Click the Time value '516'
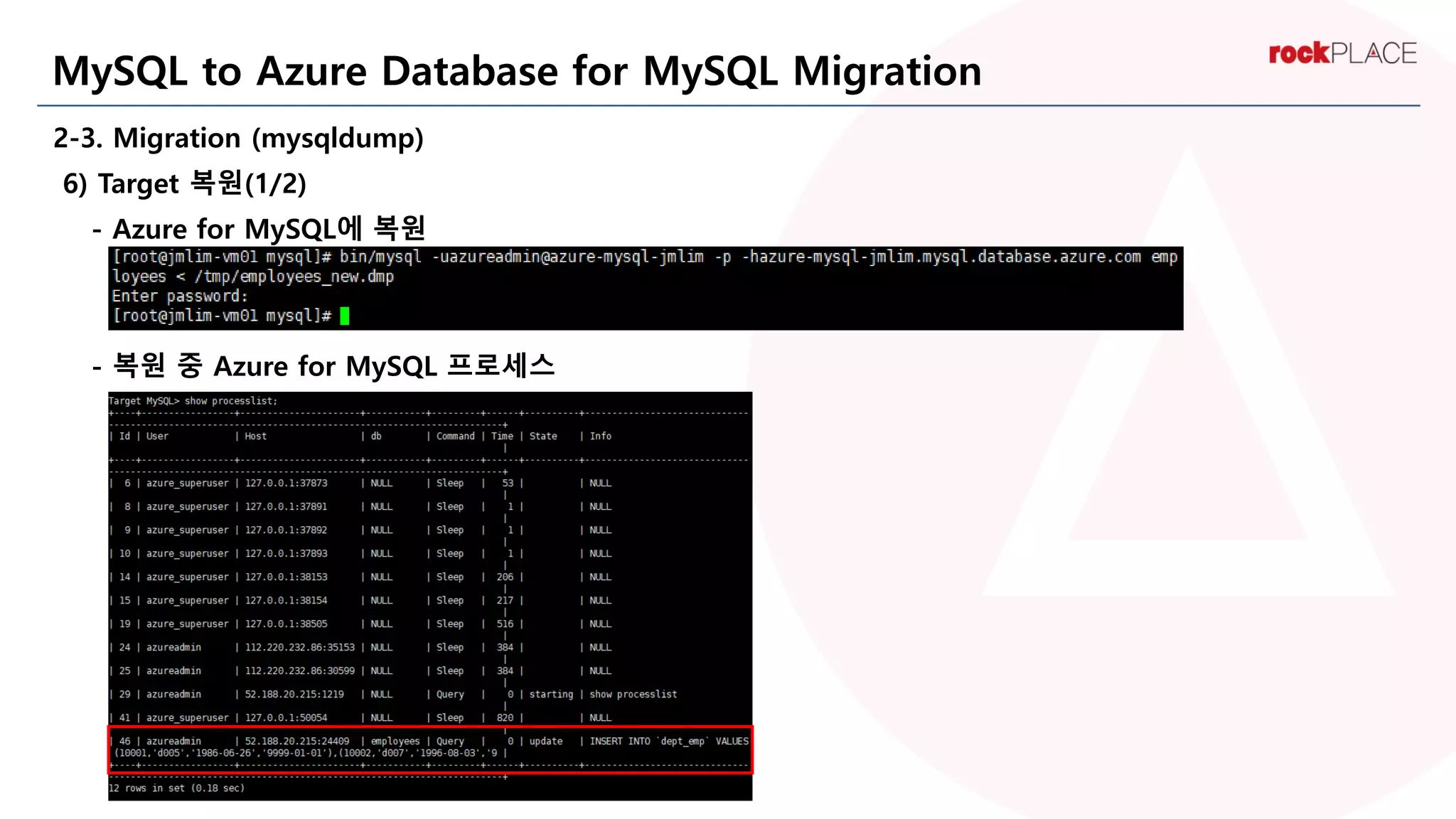Screen dimensions: 1456x819 [505, 624]
